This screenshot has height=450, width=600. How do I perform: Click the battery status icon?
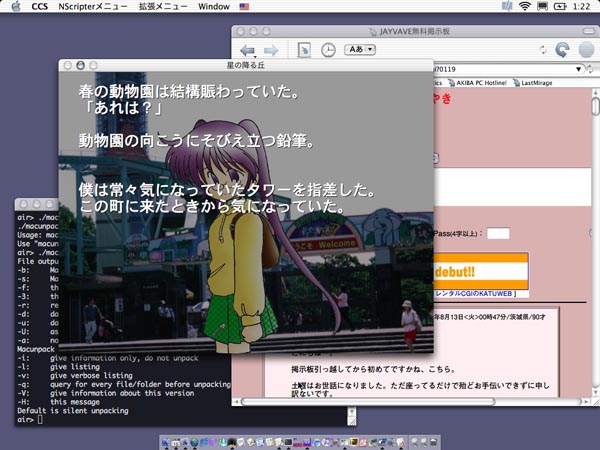coord(560,6)
